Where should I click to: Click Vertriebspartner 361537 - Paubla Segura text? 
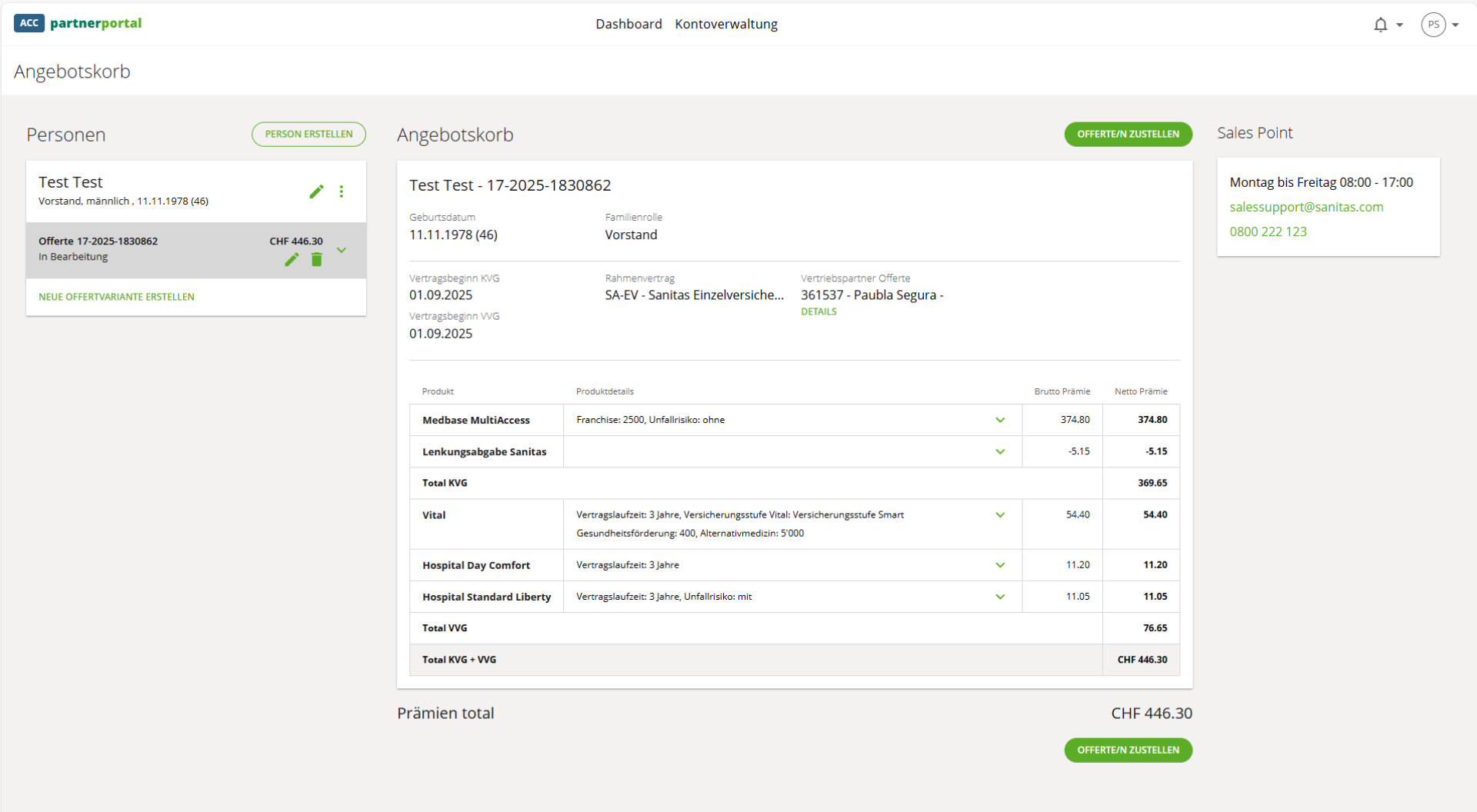click(x=872, y=295)
